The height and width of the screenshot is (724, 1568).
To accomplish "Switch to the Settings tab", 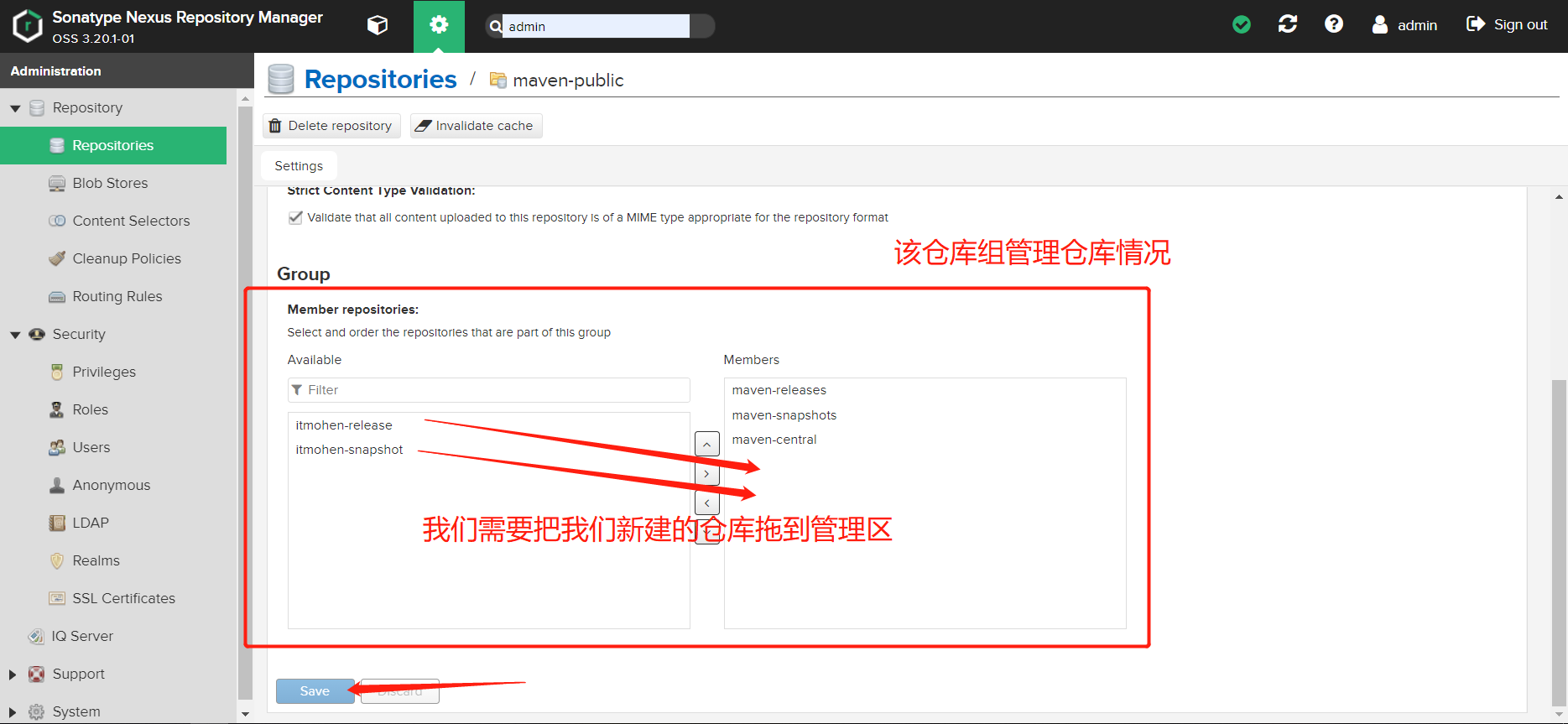I will point(299,166).
